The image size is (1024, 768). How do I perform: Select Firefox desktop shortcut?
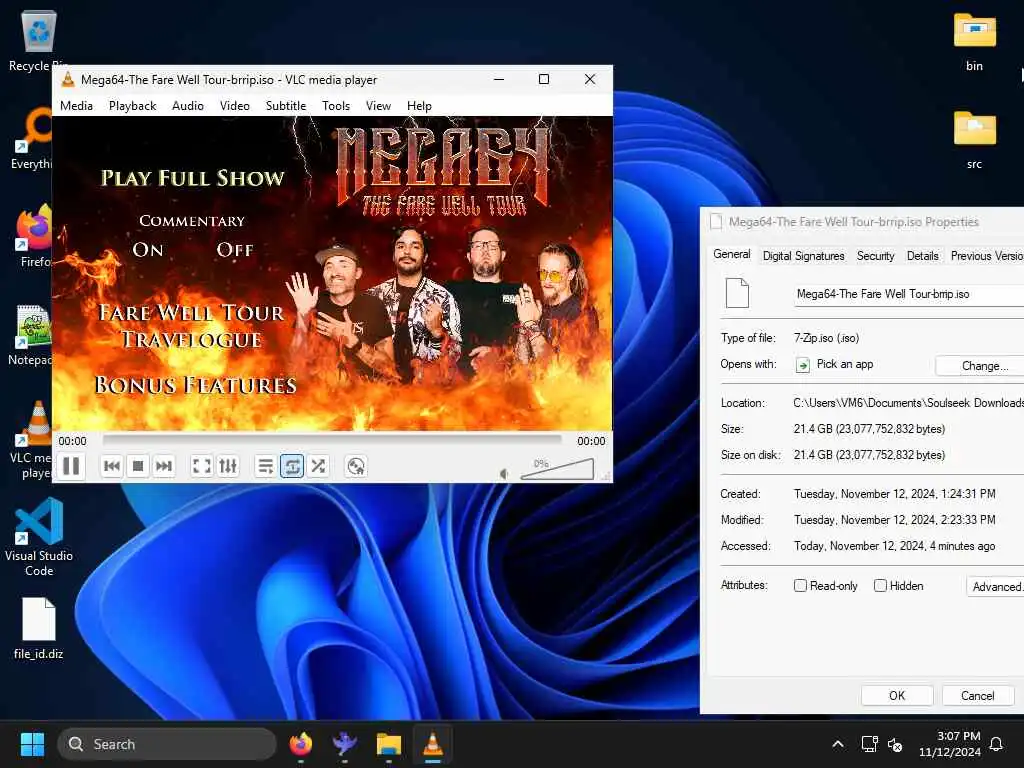pyautogui.click(x=34, y=236)
